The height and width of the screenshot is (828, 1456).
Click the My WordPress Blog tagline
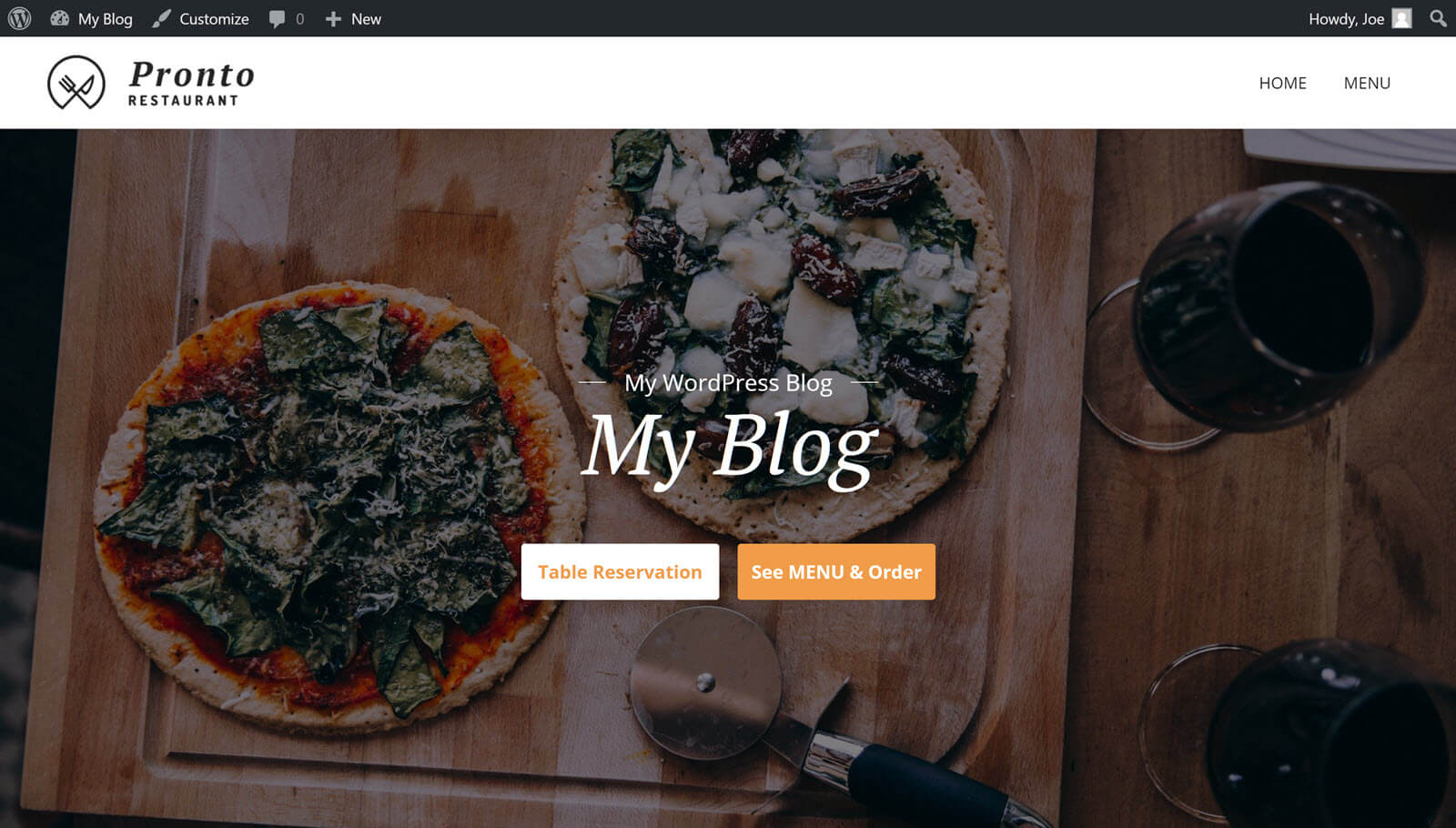(728, 383)
